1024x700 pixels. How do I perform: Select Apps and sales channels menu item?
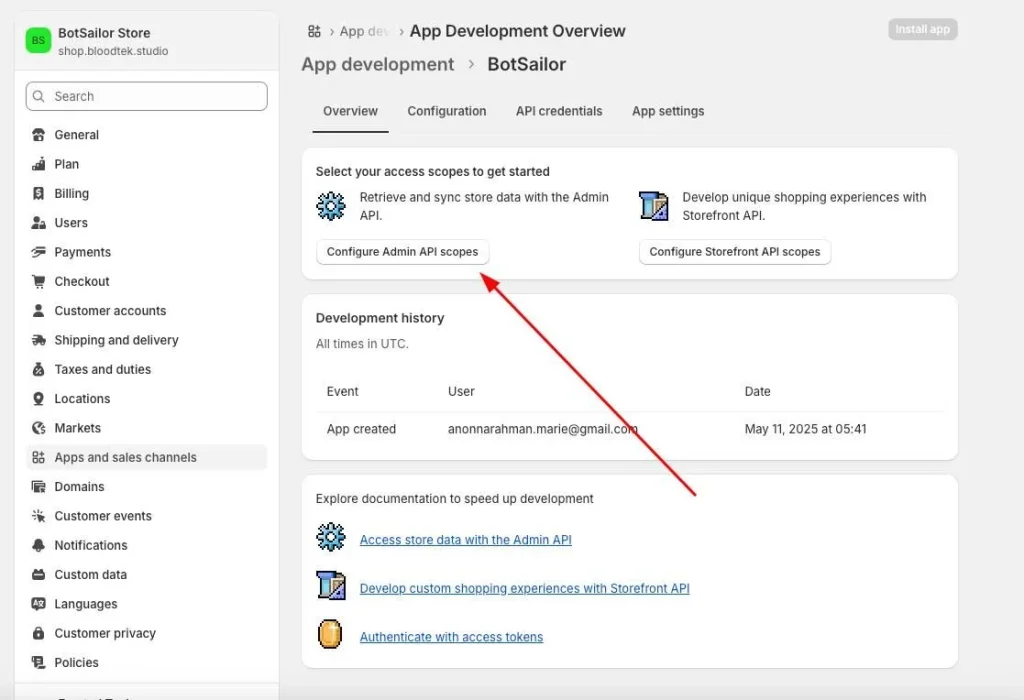146,458
